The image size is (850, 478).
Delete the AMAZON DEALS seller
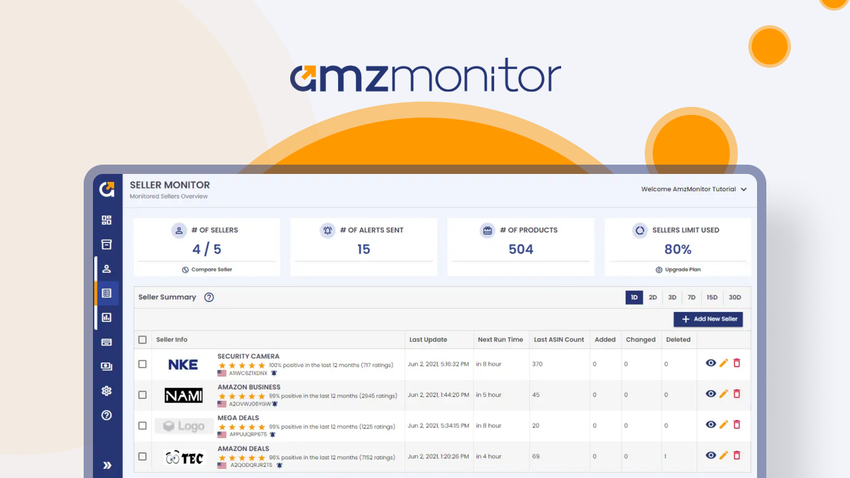pyautogui.click(x=737, y=456)
